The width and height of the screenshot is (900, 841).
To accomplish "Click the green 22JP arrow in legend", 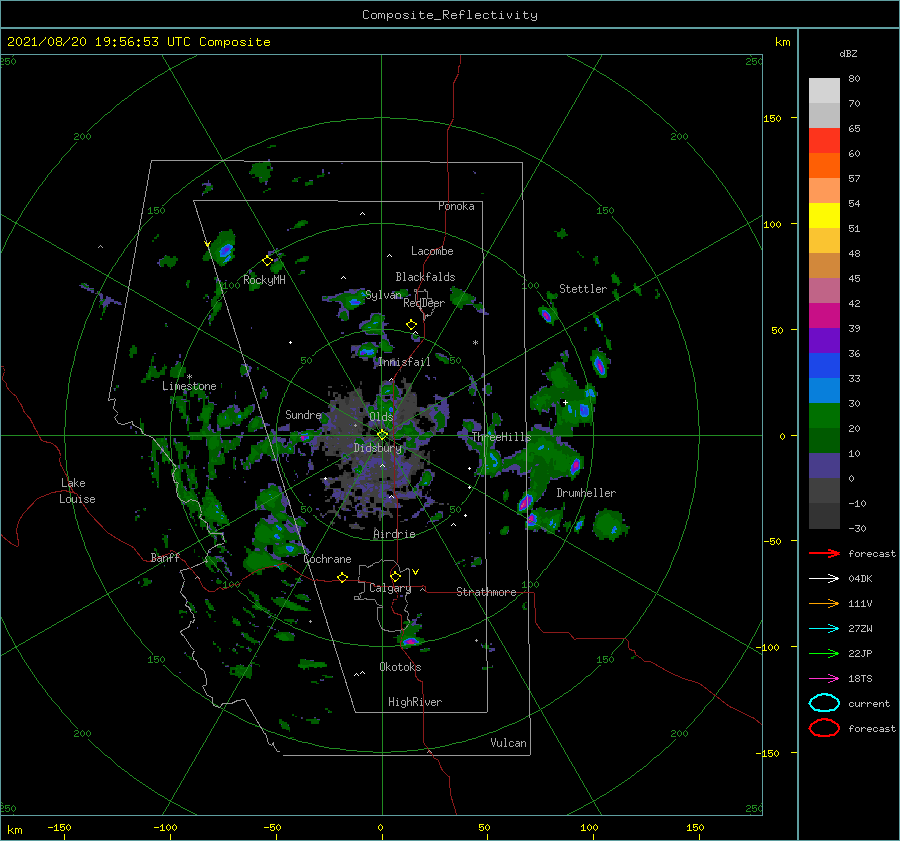I will click(x=824, y=653).
